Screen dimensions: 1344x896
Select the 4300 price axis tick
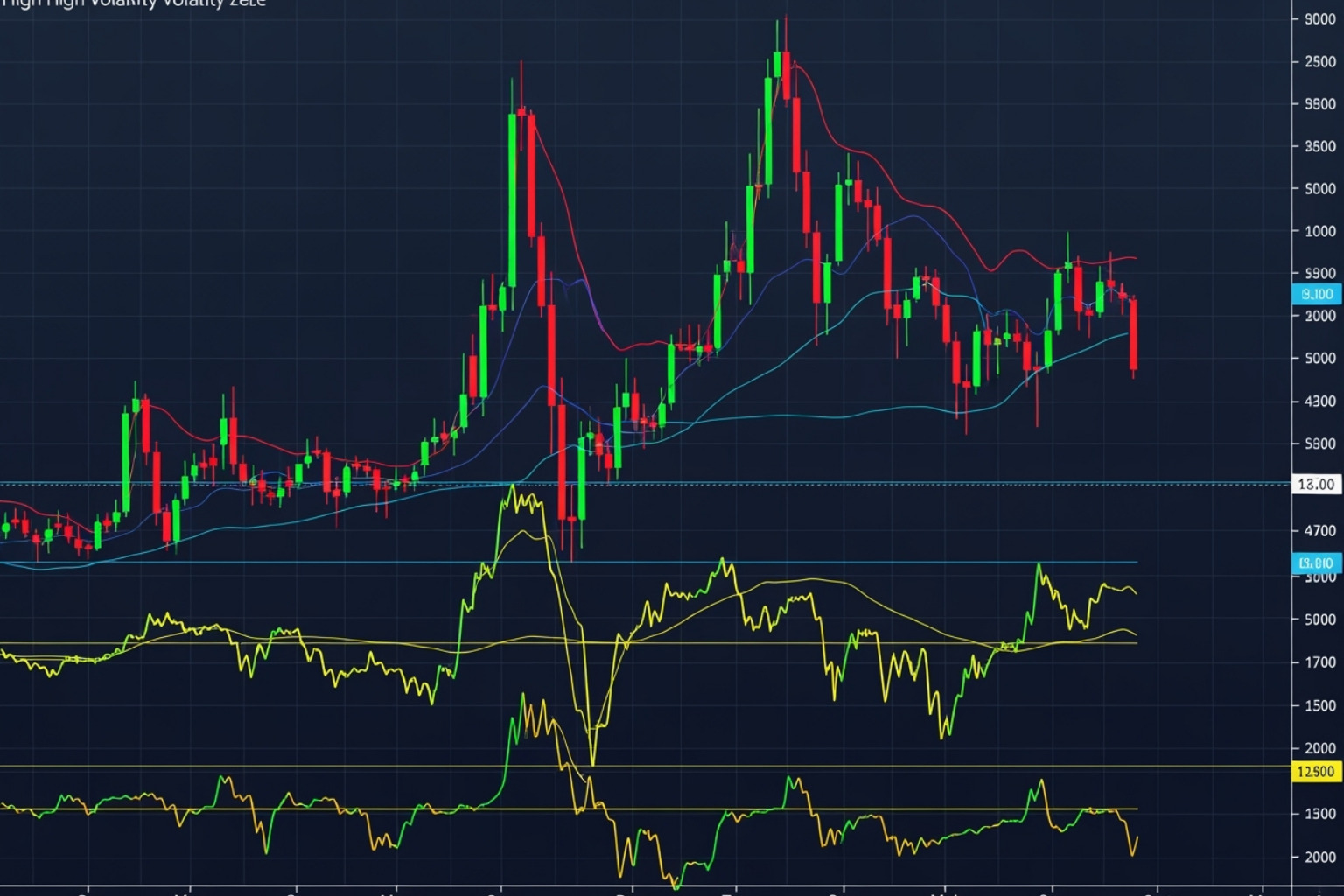(1319, 401)
